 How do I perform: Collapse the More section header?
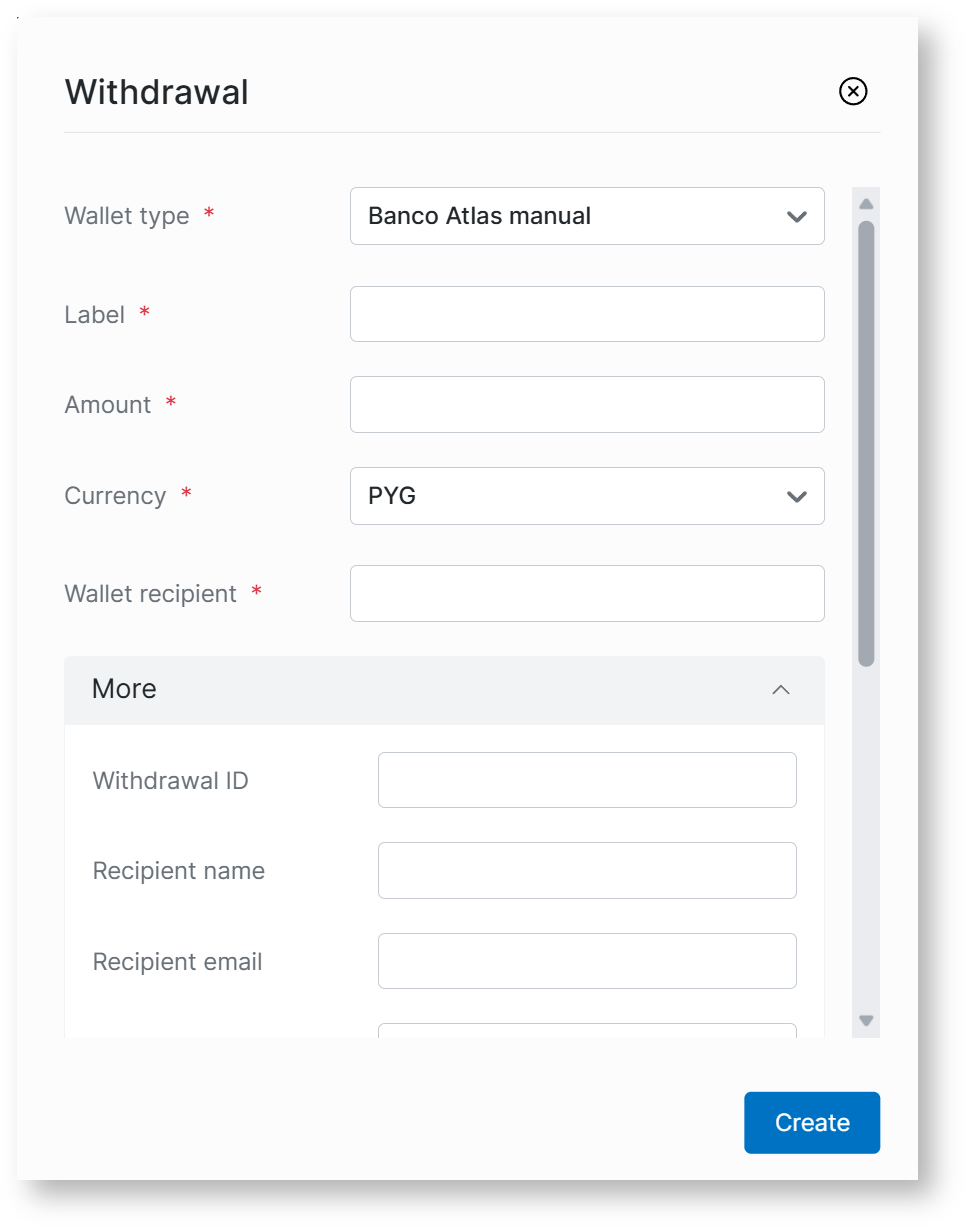click(x=444, y=690)
